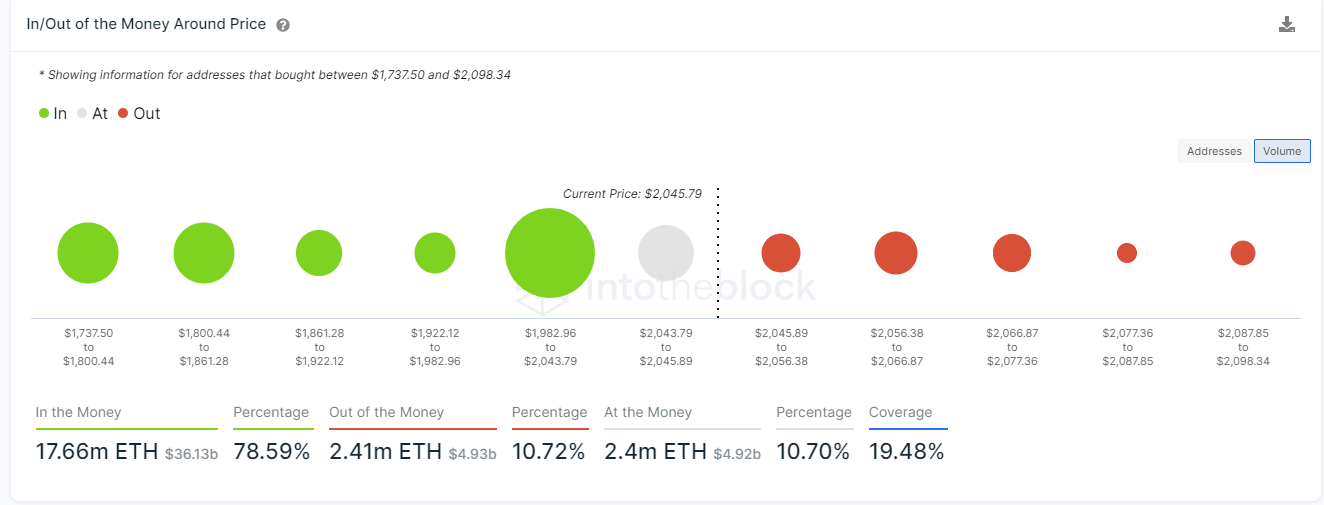Image resolution: width=1324 pixels, height=505 pixels.
Task: Toggle the green In legend item
Action: click(53, 113)
